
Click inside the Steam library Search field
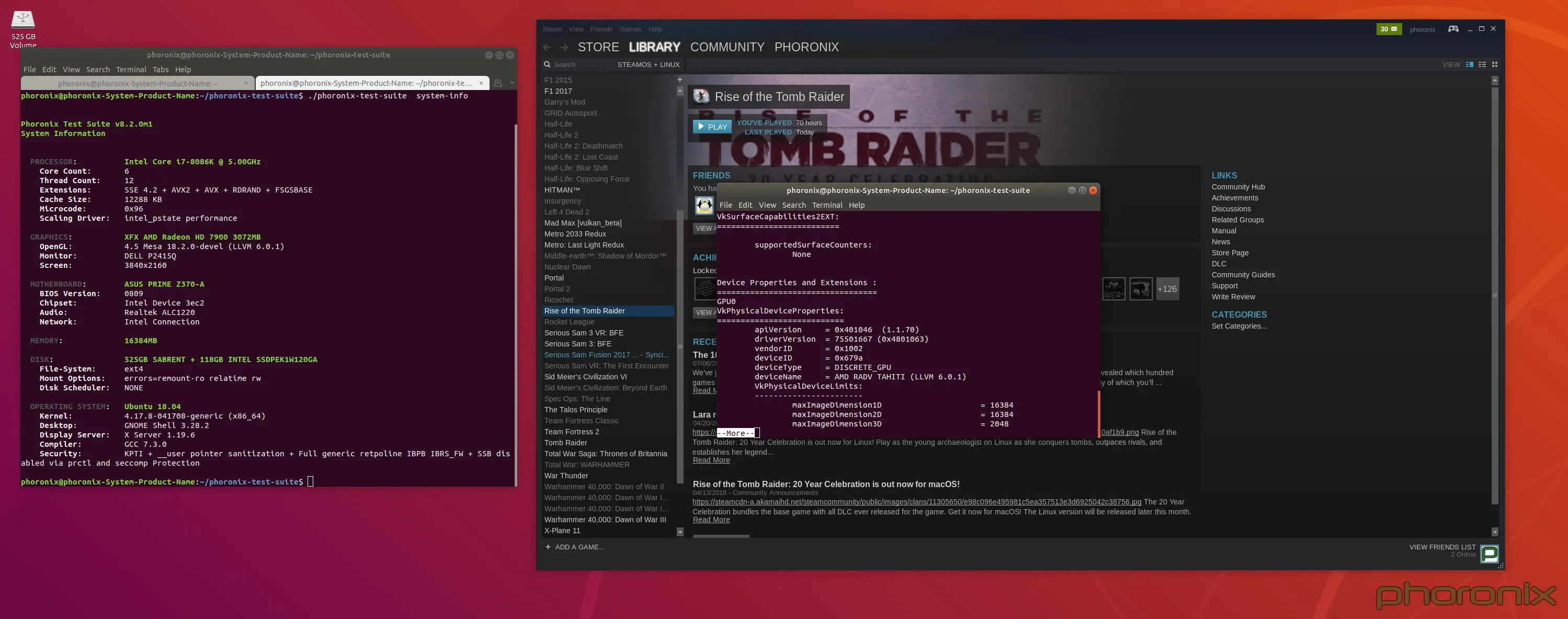(581, 64)
